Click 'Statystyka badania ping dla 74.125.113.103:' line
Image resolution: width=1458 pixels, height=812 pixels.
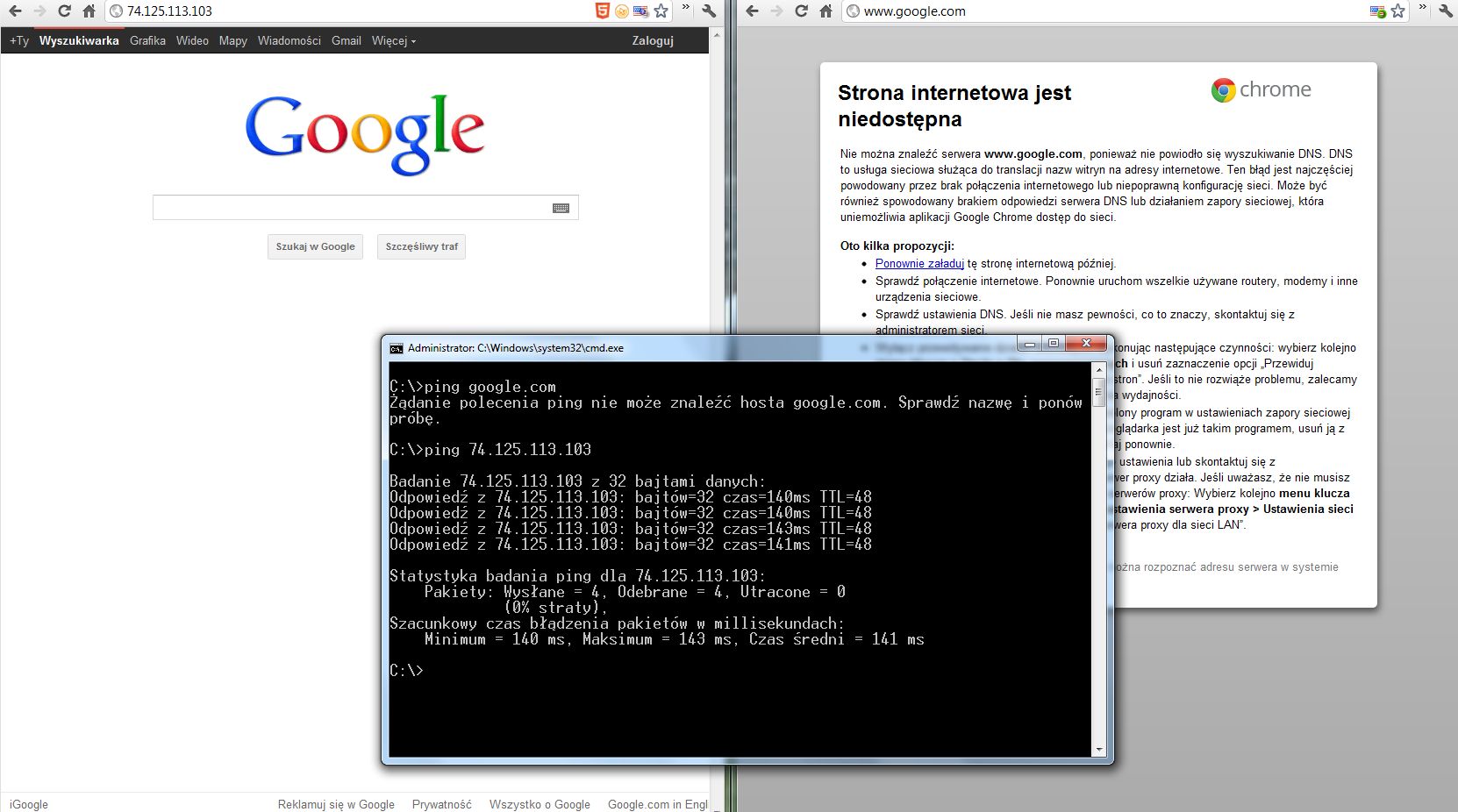pos(577,576)
